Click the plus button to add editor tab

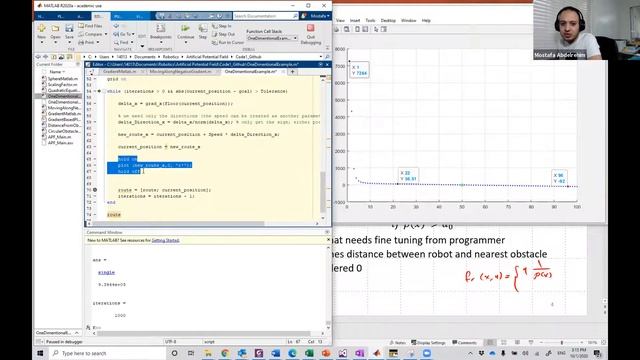(x=292, y=72)
